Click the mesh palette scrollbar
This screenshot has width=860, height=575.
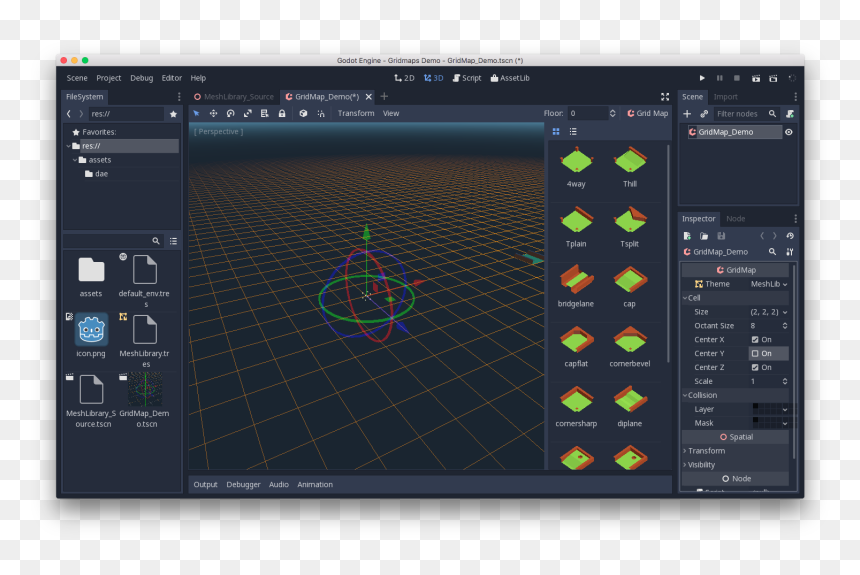(668, 252)
